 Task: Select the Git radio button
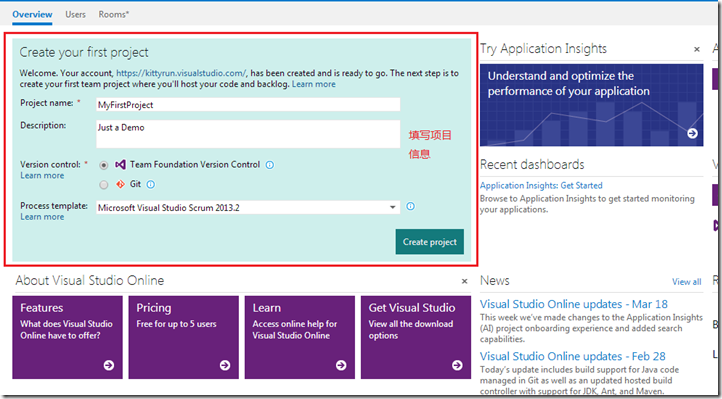104,185
